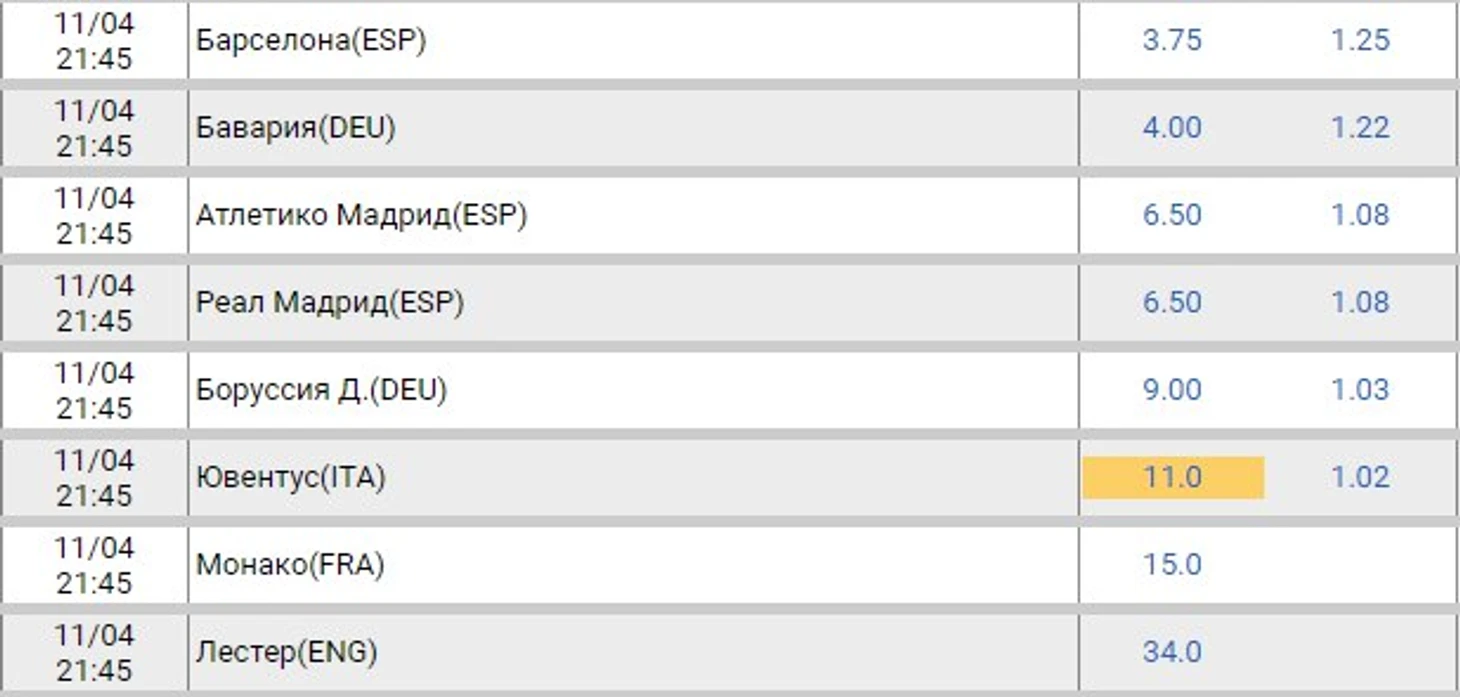This screenshot has height=697, width=1460.
Task: Open the Лестер(ENG) team name
Action: (x=287, y=653)
